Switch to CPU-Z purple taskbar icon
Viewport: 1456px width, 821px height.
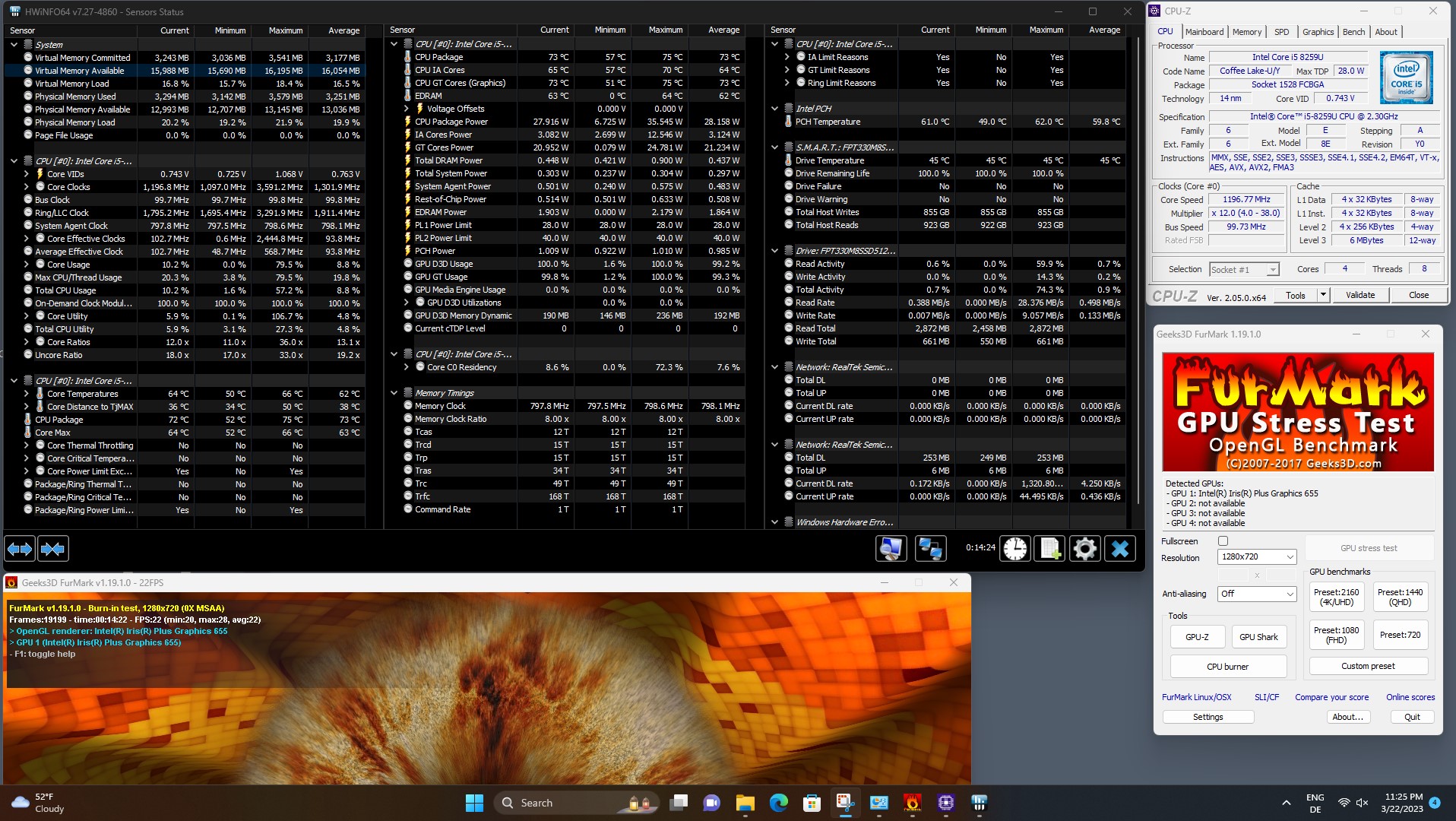coord(945,803)
